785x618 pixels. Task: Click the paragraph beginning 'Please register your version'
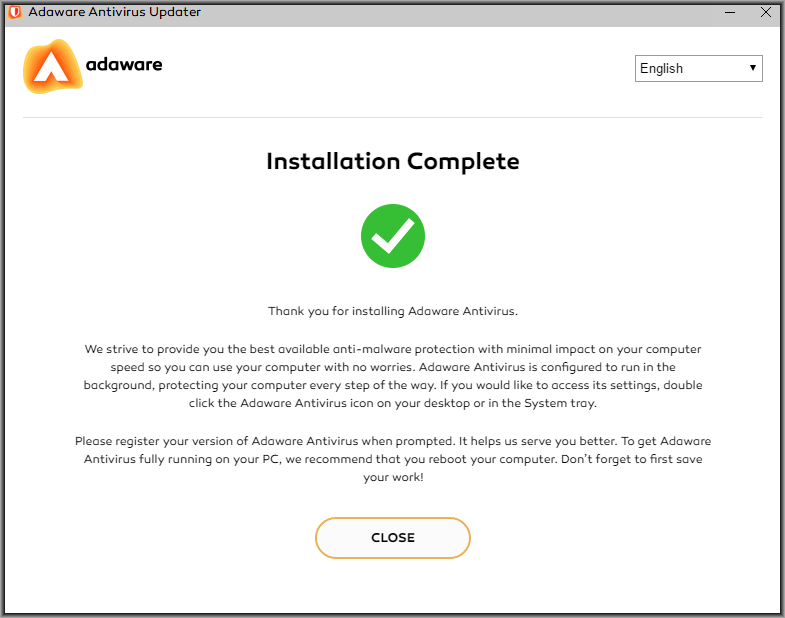click(x=393, y=459)
